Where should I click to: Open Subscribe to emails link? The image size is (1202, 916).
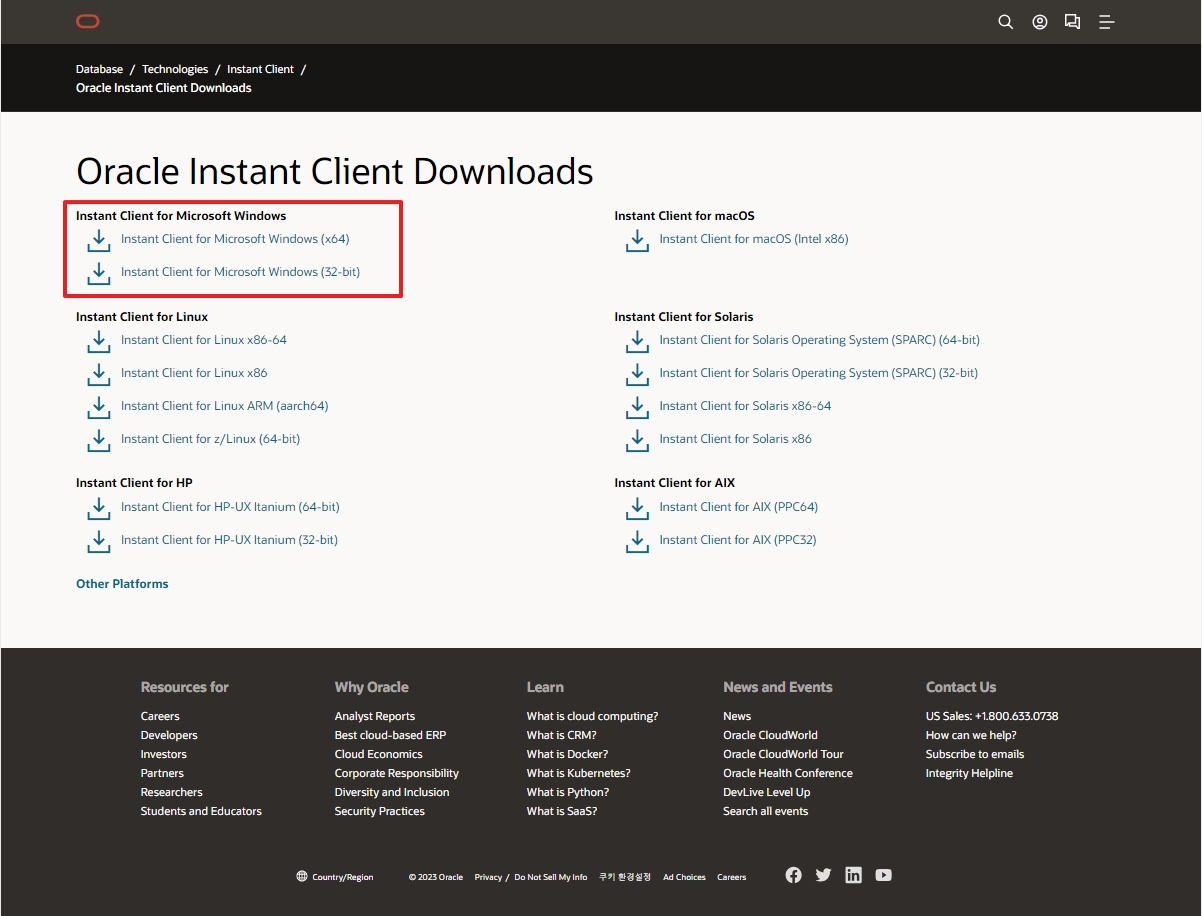[975, 754]
